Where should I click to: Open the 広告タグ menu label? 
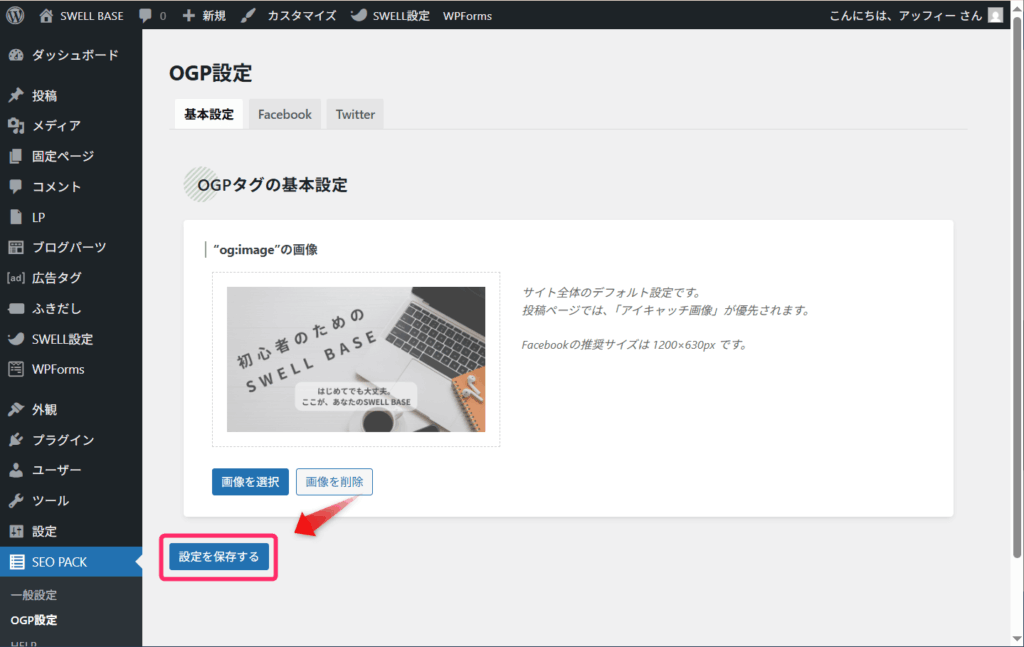(57, 278)
